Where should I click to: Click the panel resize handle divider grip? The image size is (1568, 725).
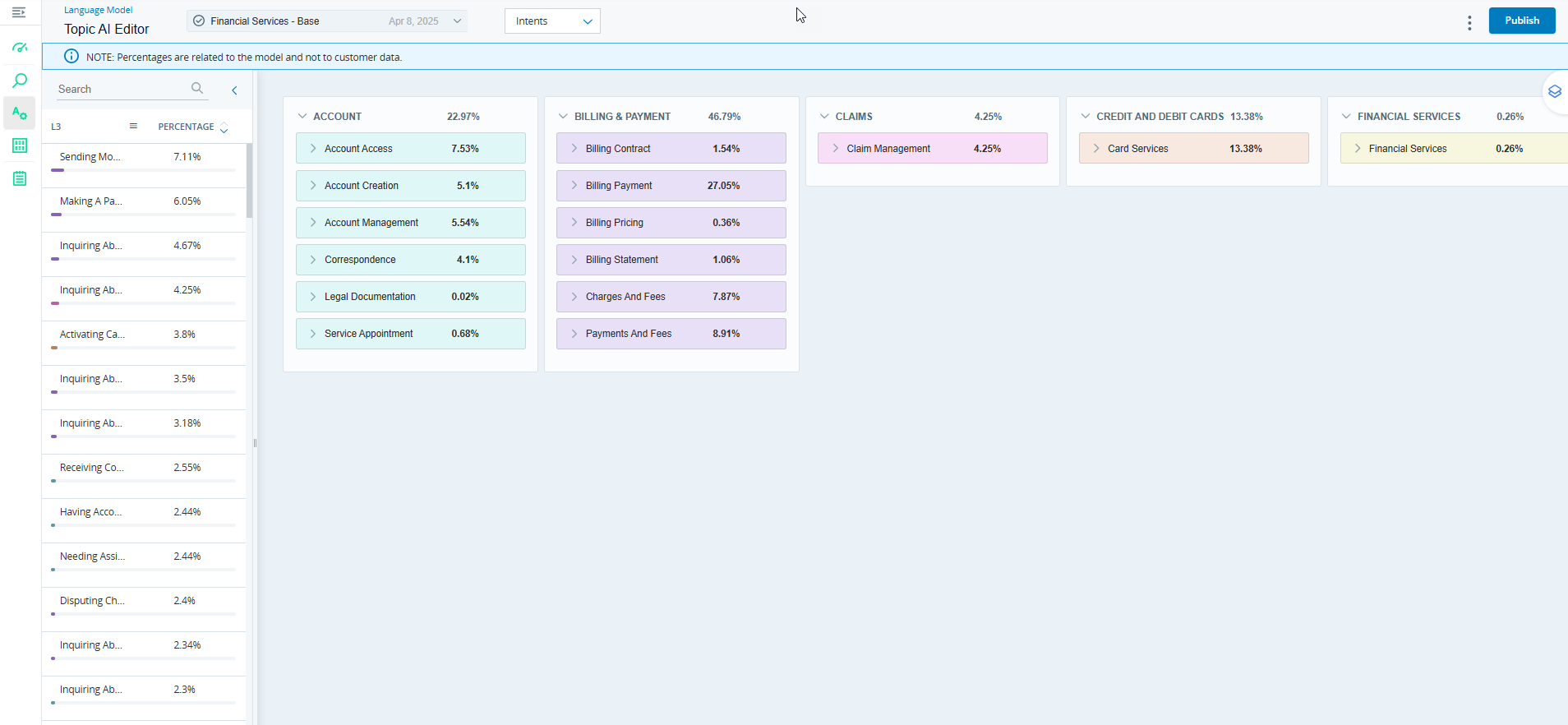[255, 443]
